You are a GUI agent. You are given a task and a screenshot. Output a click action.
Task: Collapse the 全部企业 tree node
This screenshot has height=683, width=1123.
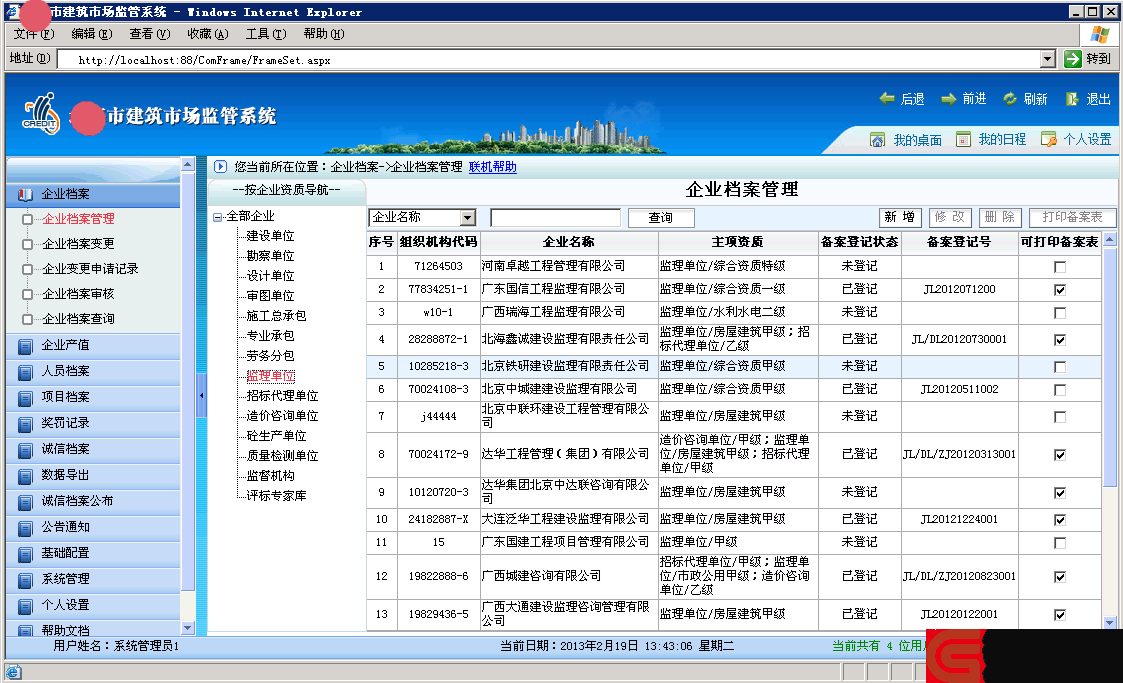(x=217, y=217)
